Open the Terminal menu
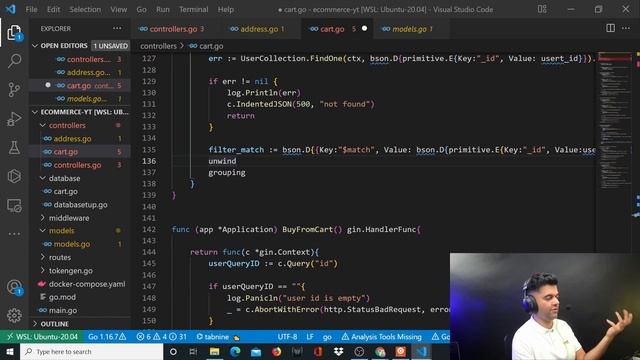This screenshot has width=640, height=360. pos(193,9)
